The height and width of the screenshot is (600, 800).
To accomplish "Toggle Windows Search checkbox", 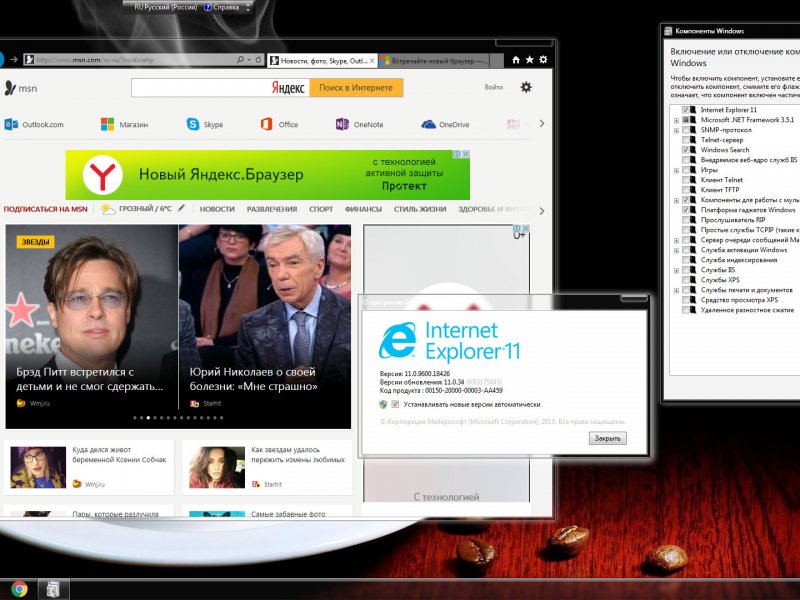I will (686, 150).
